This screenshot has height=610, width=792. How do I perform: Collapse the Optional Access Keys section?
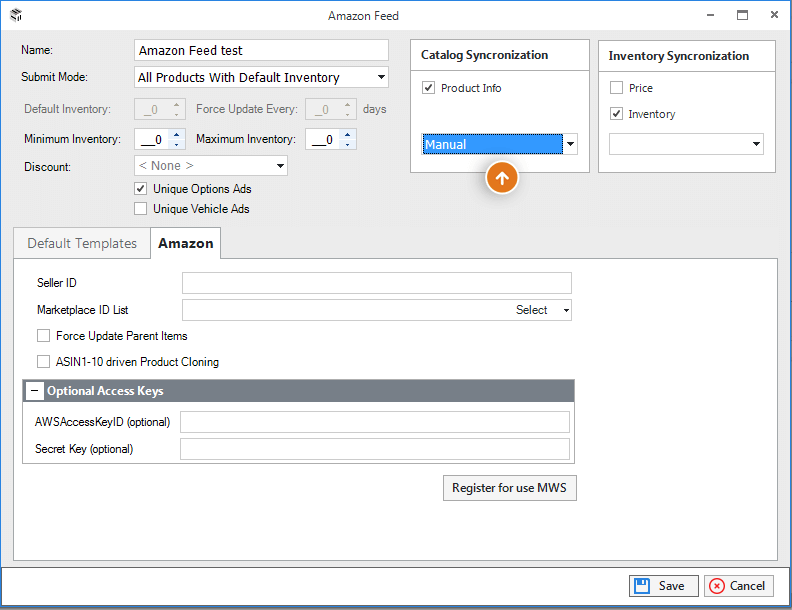[35, 391]
